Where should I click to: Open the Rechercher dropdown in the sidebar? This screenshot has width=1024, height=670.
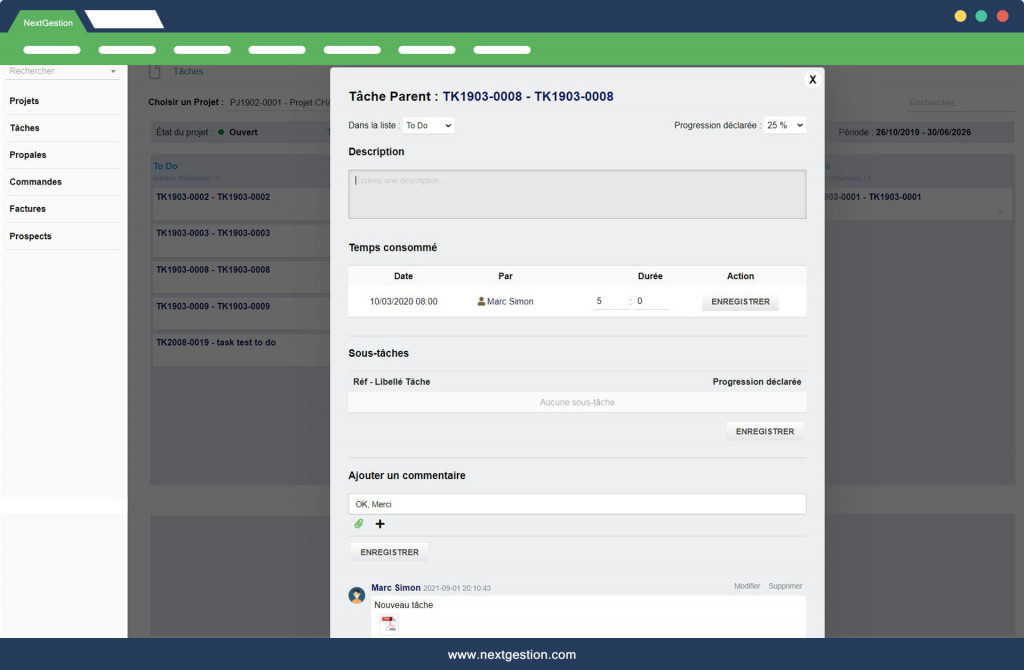click(63, 71)
